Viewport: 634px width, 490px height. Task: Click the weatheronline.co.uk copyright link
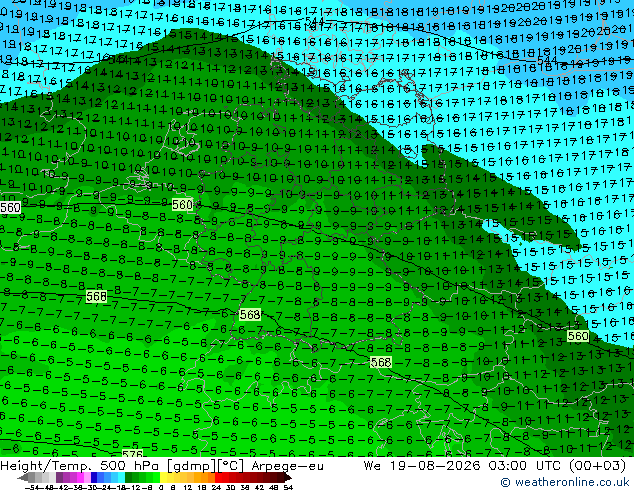564,482
